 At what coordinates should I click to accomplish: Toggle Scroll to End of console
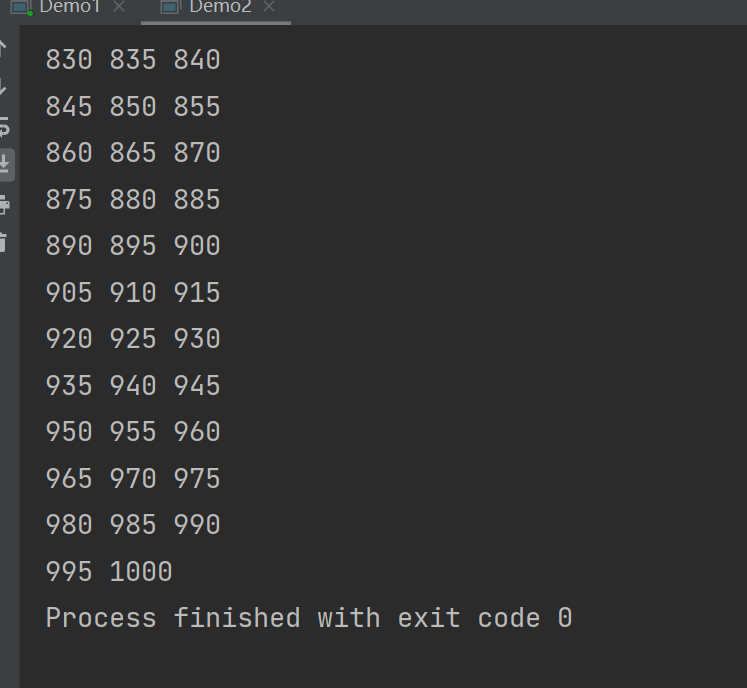click(5, 163)
